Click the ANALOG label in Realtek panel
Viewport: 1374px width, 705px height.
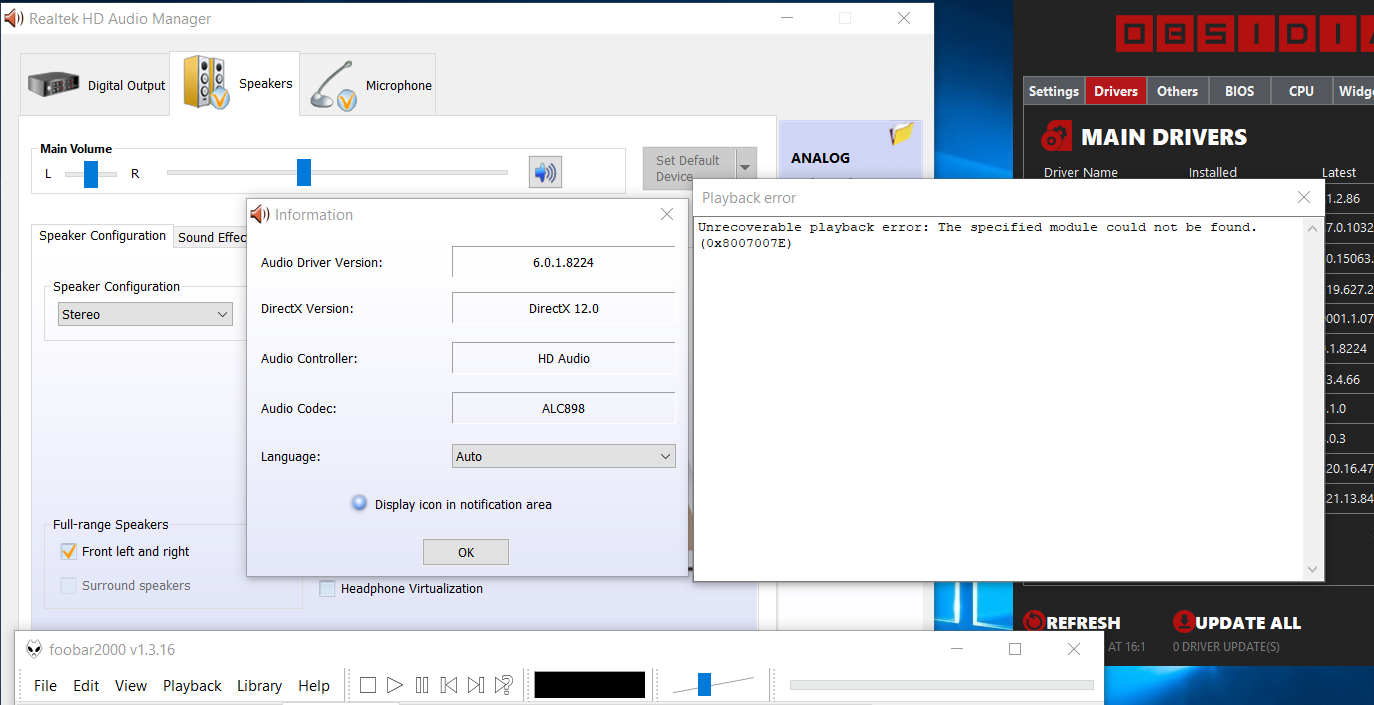(820, 157)
